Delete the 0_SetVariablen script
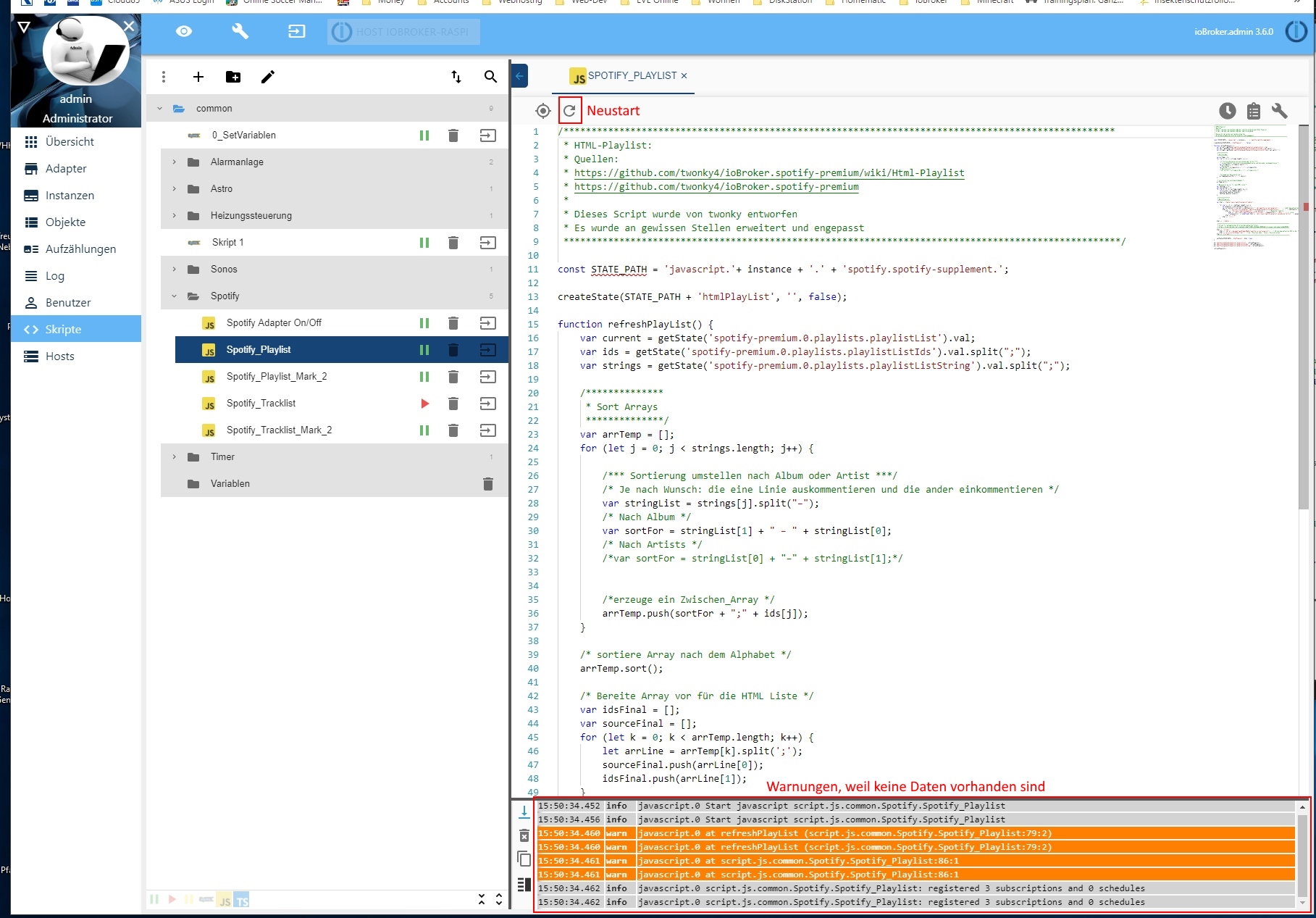The image size is (1316, 918). 453,135
